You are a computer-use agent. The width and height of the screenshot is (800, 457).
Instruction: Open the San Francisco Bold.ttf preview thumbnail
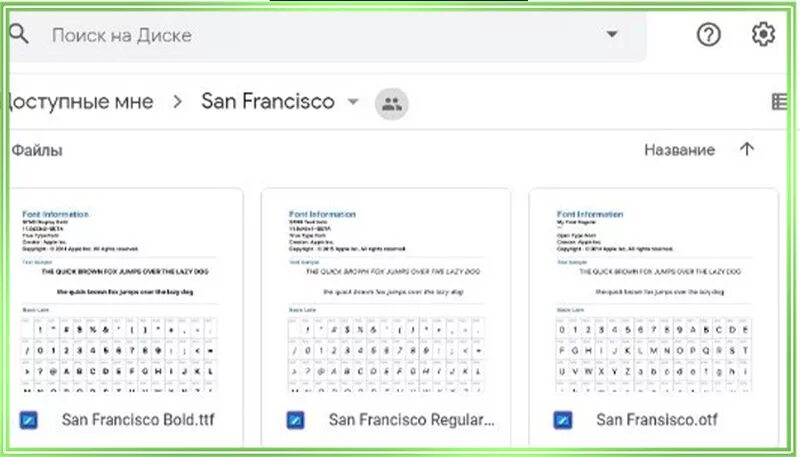click(120, 301)
